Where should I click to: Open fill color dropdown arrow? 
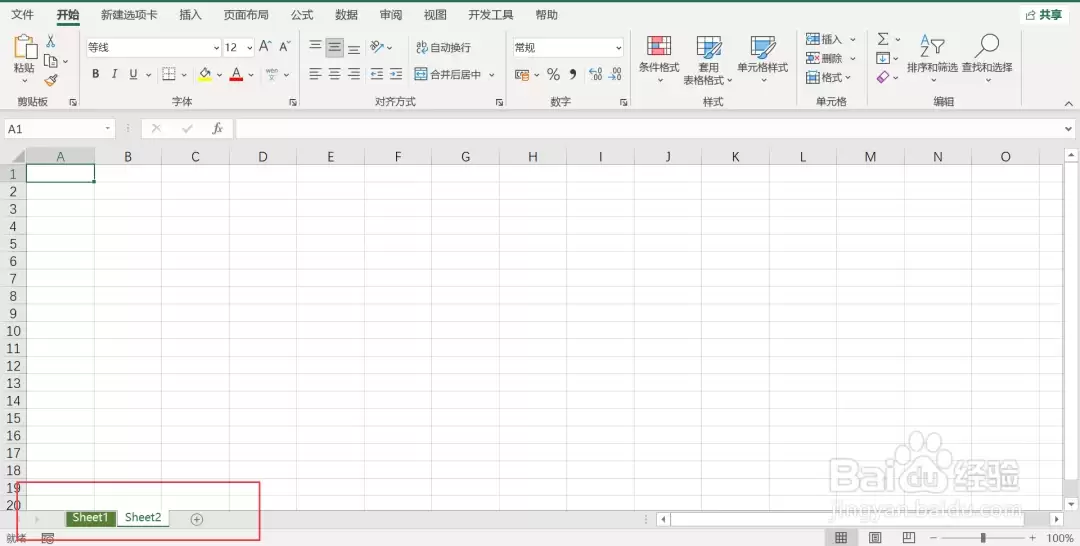click(x=220, y=75)
